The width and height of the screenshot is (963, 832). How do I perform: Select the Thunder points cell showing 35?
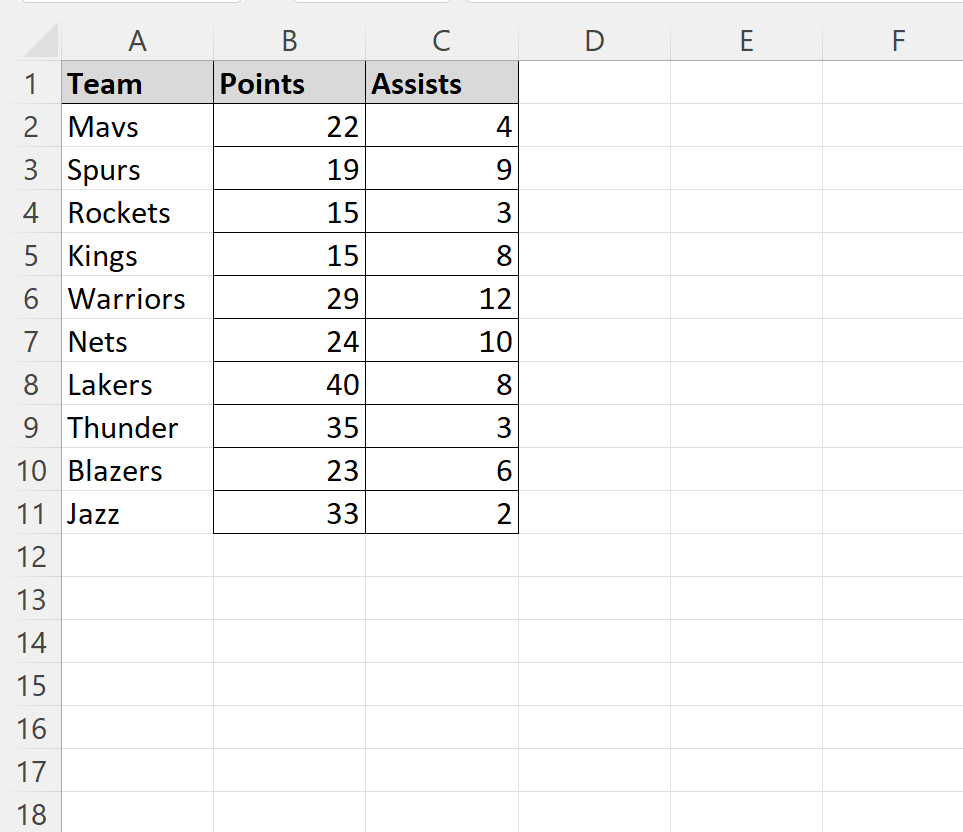289,427
